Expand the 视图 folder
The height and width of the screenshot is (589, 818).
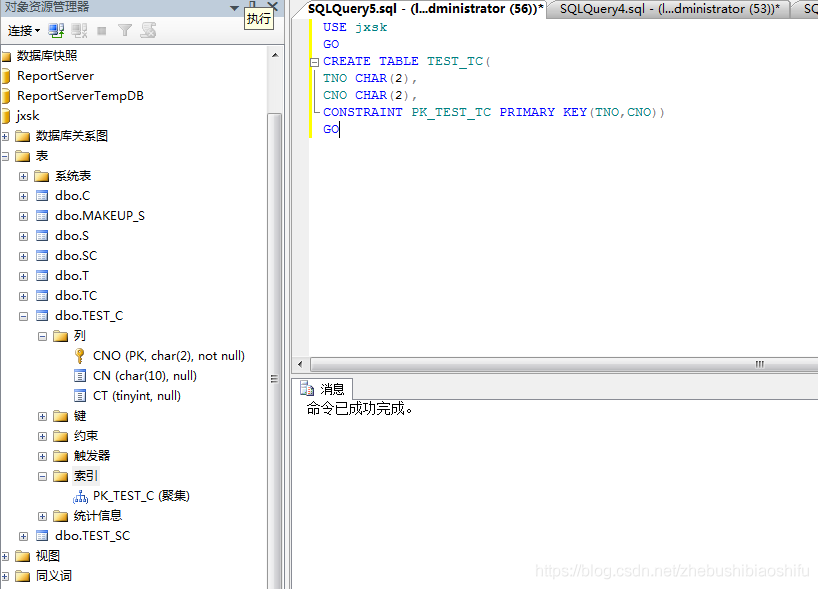tap(5, 556)
